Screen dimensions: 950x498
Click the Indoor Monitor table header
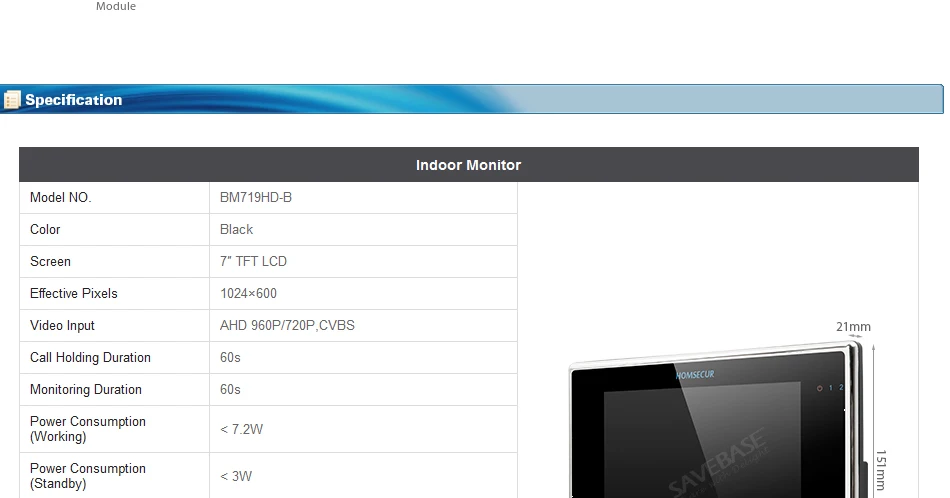click(468, 165)
